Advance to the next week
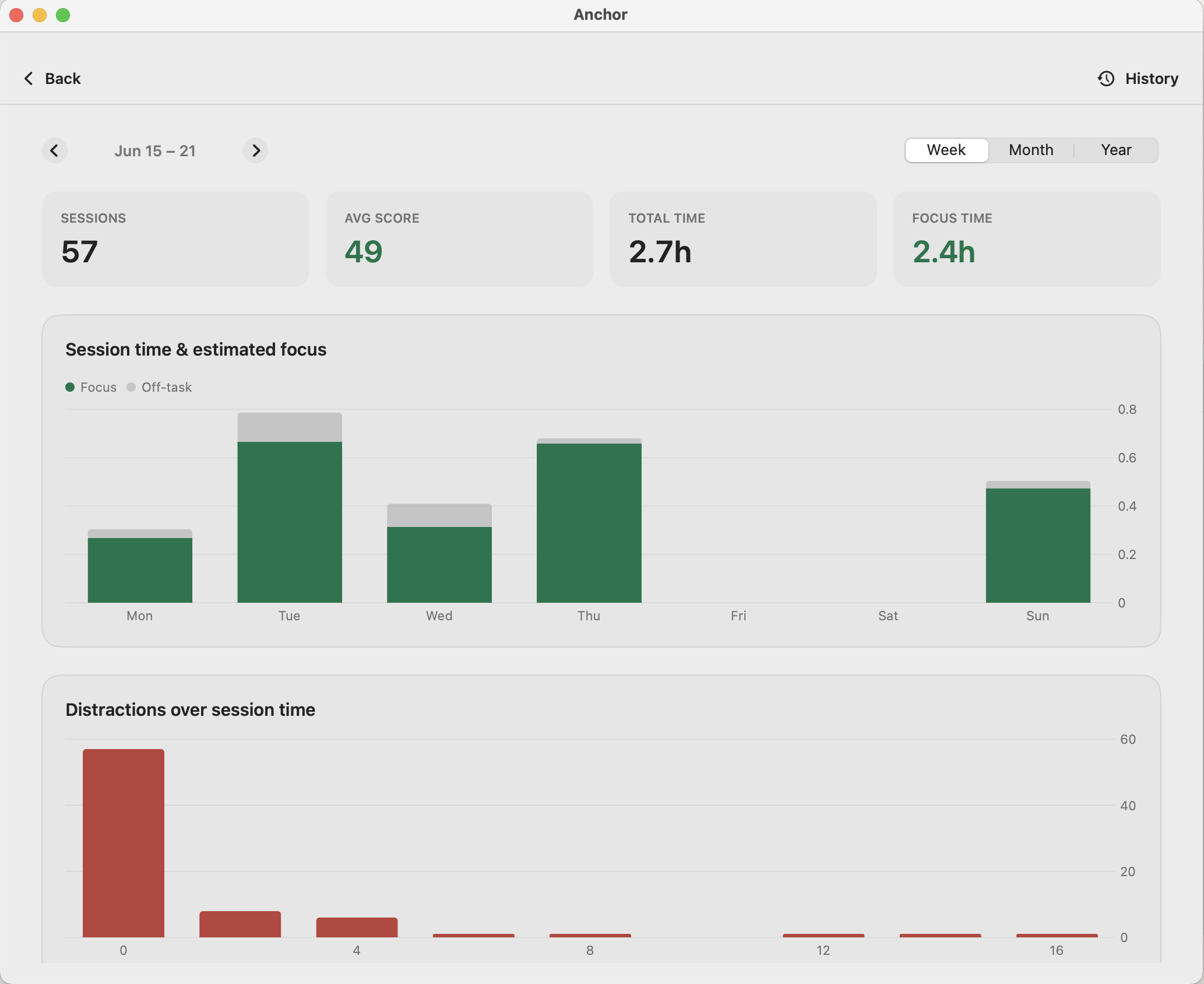This screenshot has height=984, width=1204. (x=255, y=151)
